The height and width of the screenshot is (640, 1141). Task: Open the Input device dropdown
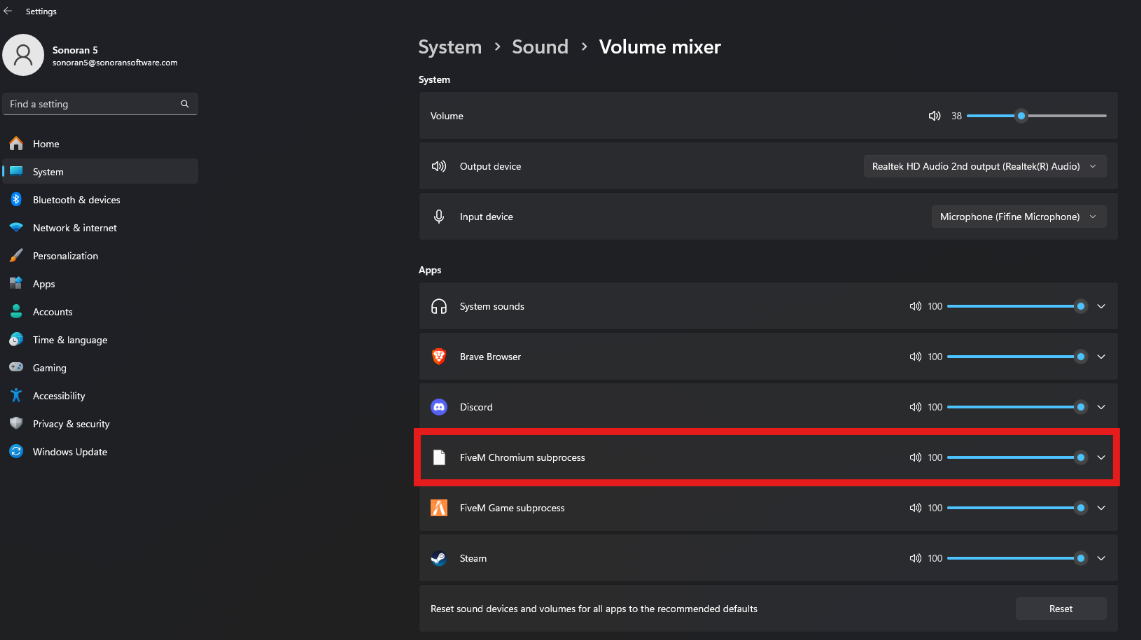click(1019, 217)
